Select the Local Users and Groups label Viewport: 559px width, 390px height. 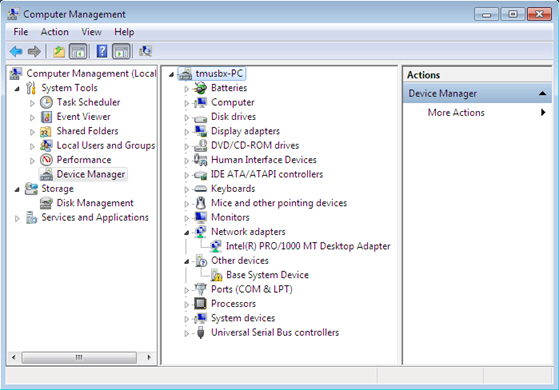coord(106,145)
